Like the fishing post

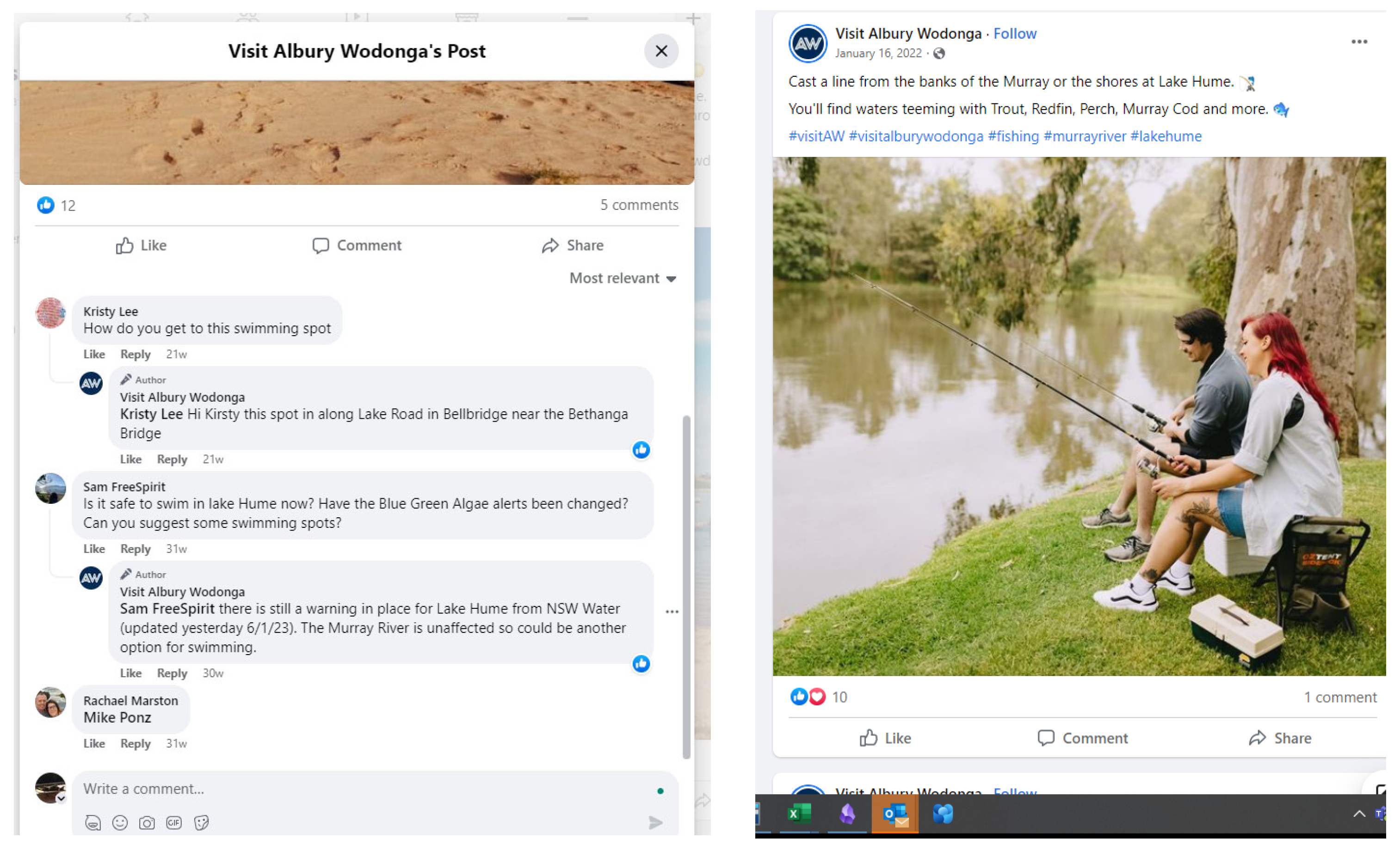[x=885, y=738]
